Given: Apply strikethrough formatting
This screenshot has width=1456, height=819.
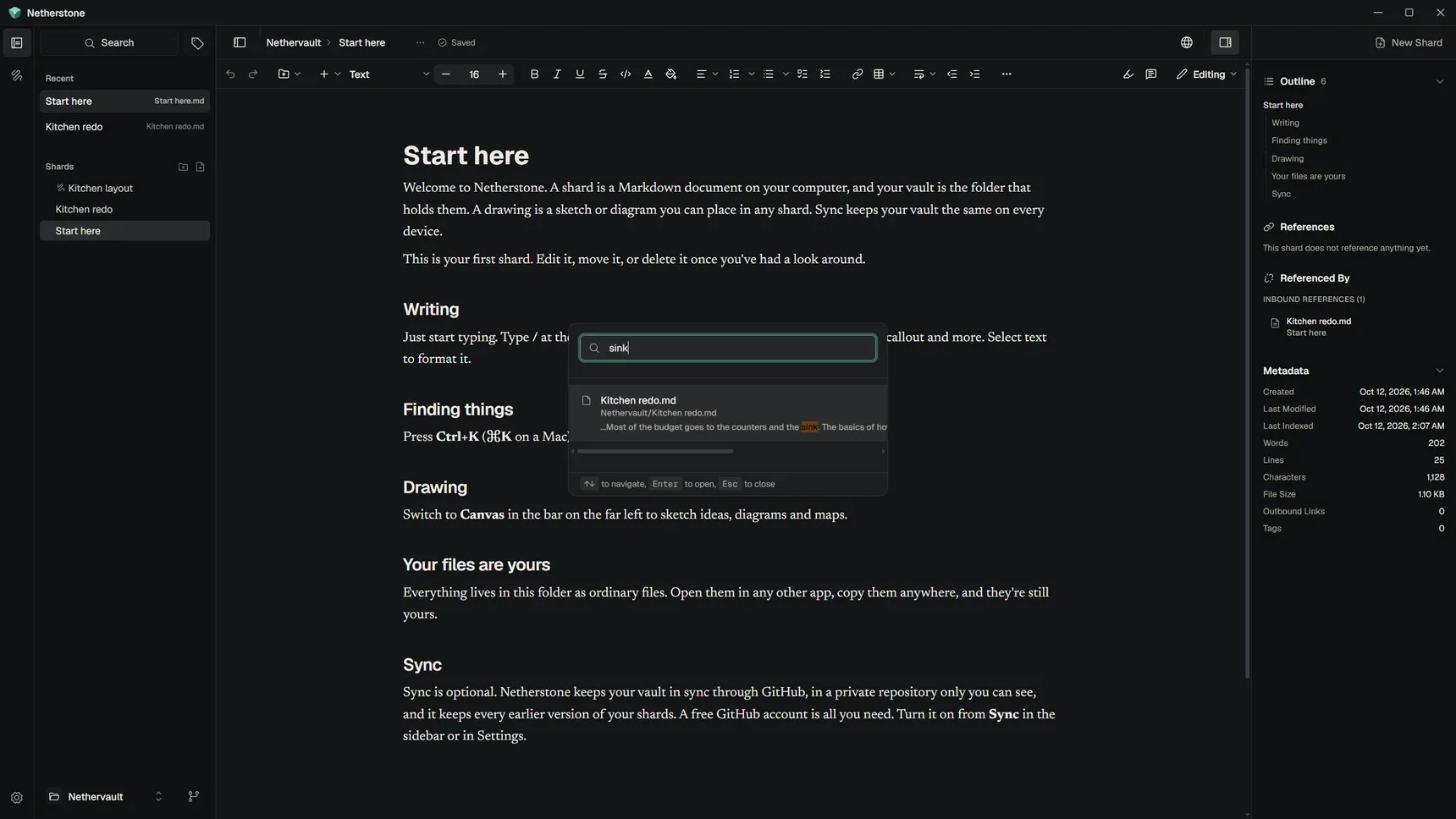Looking at the screenshot, I should [603, 74].
